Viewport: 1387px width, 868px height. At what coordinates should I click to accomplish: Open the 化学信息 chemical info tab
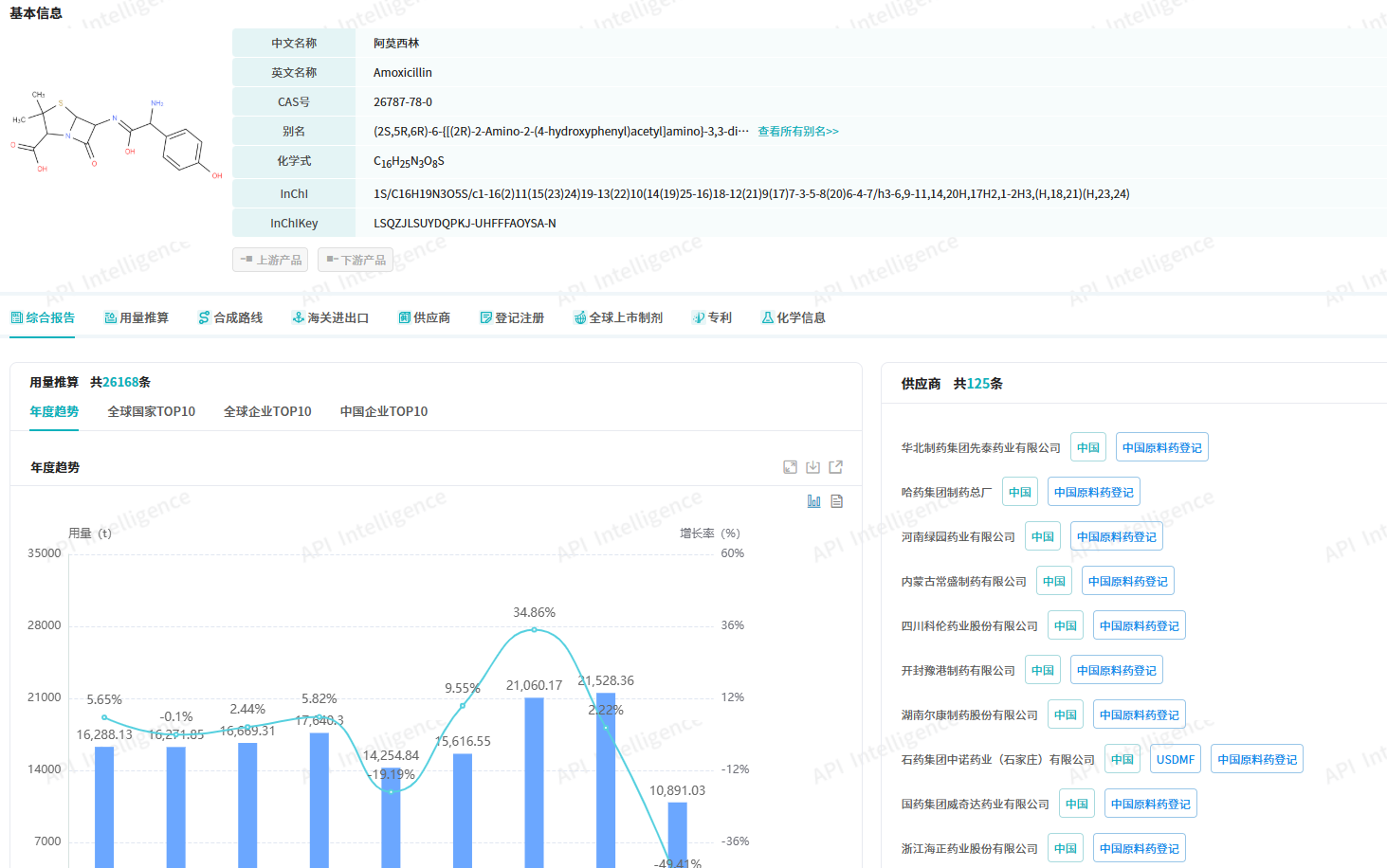(x=794, y=317)
